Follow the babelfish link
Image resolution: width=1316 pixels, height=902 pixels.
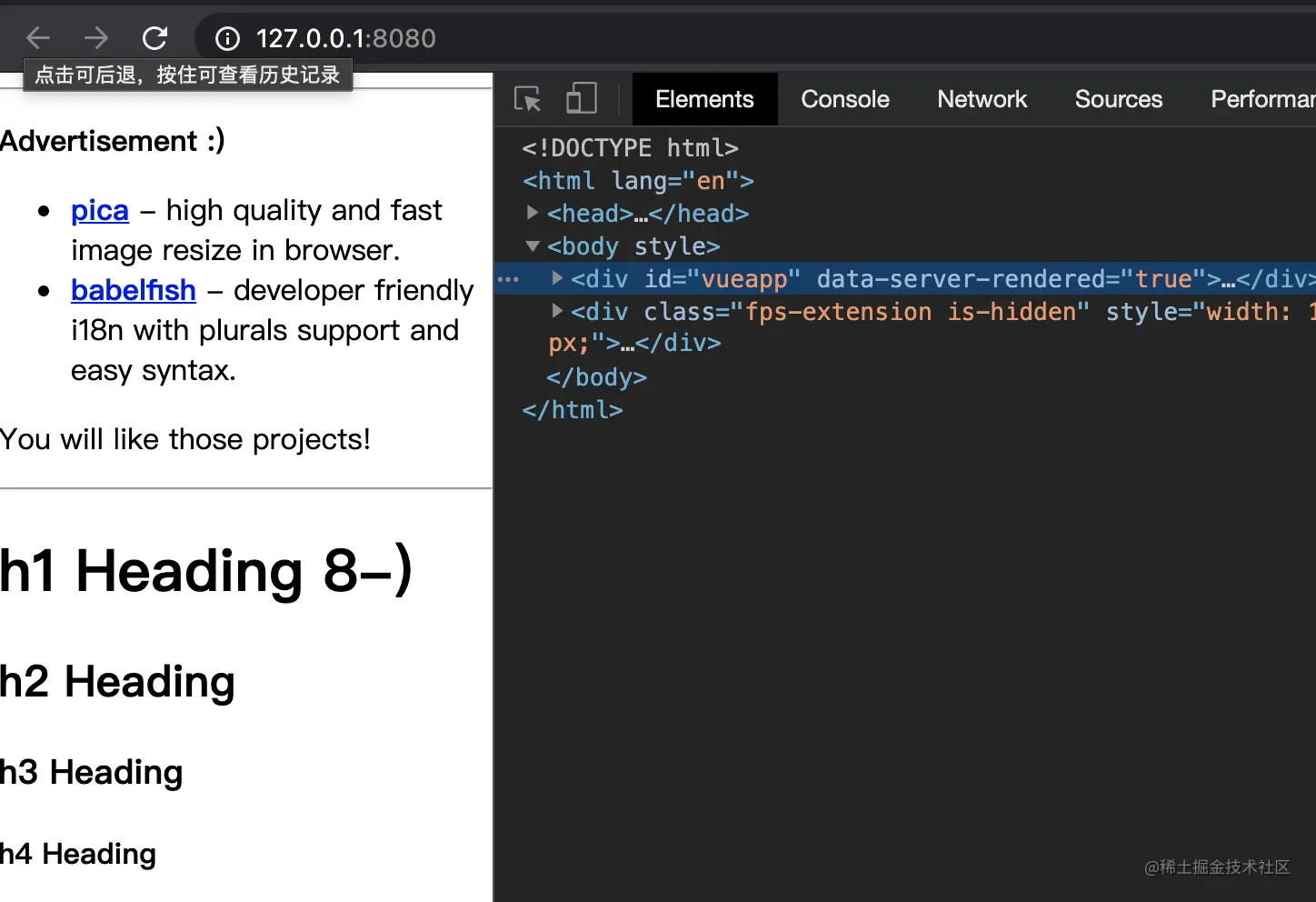coord(134,290)
